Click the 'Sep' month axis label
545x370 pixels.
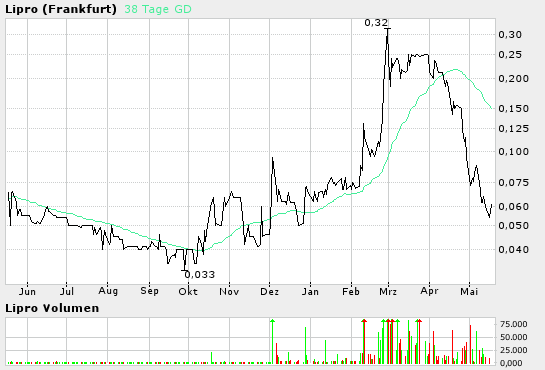[149, 291]
